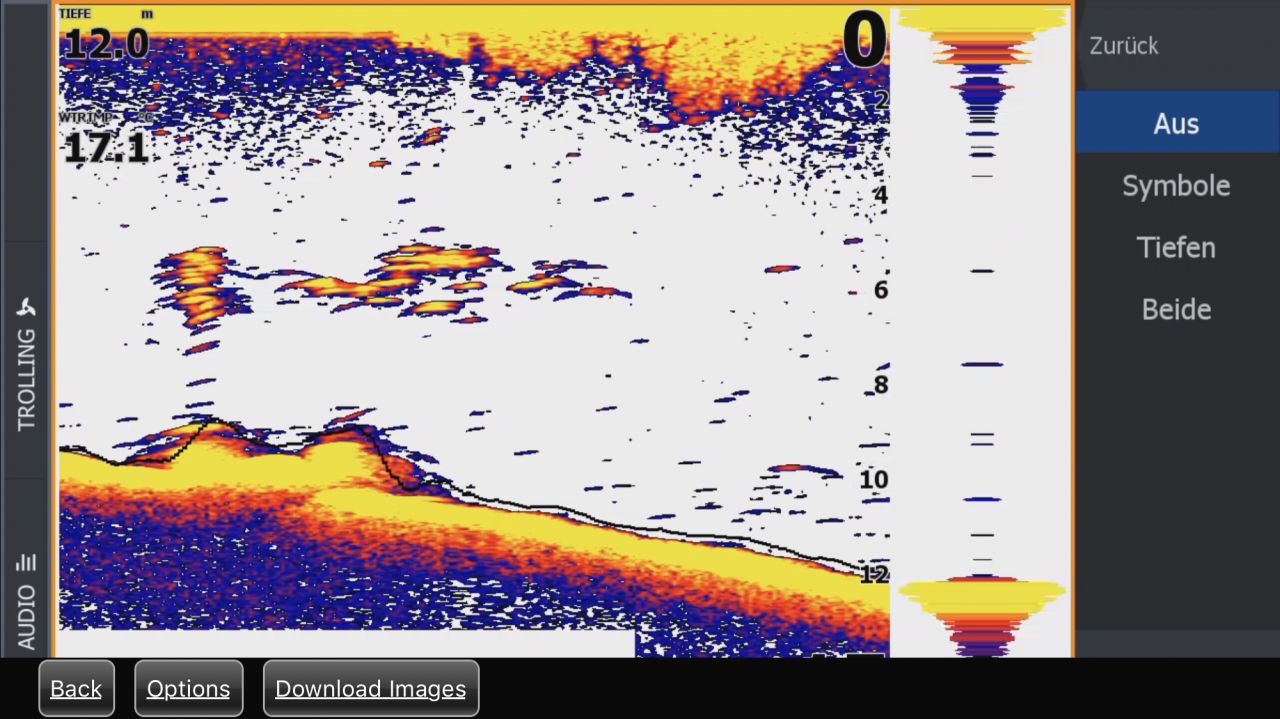This screenshot has width=1280, height=719.
Task: Choose the "Symbole" fish ID option
Action: click(x=1176, y=186)
